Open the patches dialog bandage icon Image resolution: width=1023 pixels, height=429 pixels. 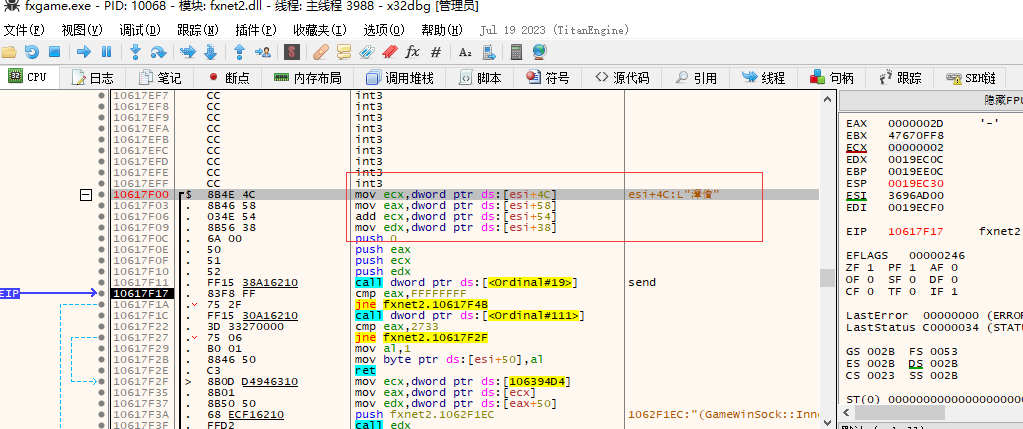click(x=321, y=52)
